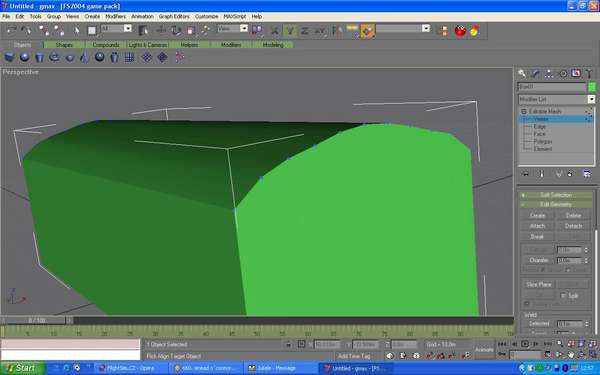Switch to the Modeling tab
This screenshot has height=375, width=600.
point(273,45)
